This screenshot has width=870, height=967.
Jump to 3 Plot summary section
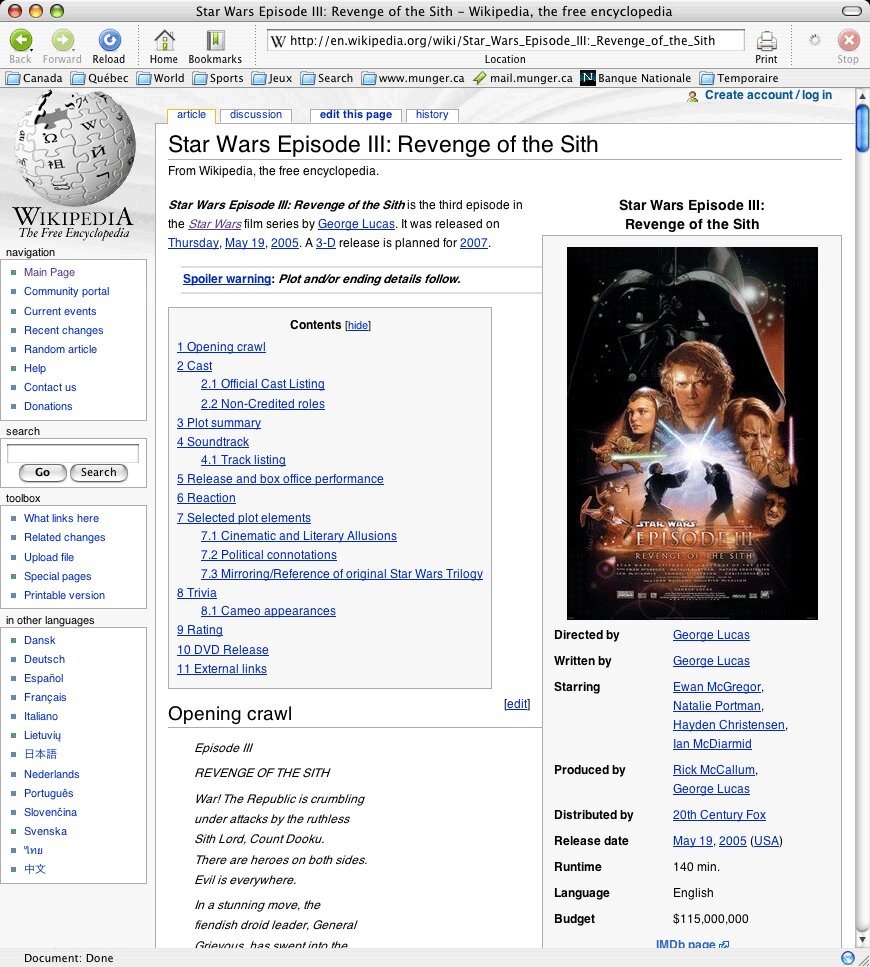(219, 423)
